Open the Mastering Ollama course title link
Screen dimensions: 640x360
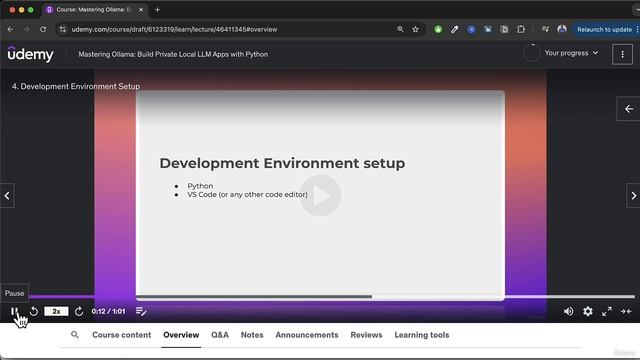[x=173, y=54]
